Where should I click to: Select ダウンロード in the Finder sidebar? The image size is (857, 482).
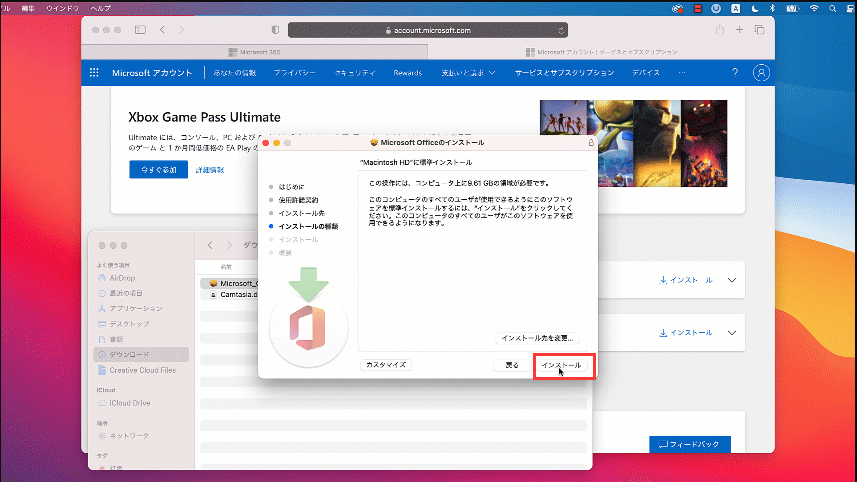pyautogui.click(x=129, y=355)
